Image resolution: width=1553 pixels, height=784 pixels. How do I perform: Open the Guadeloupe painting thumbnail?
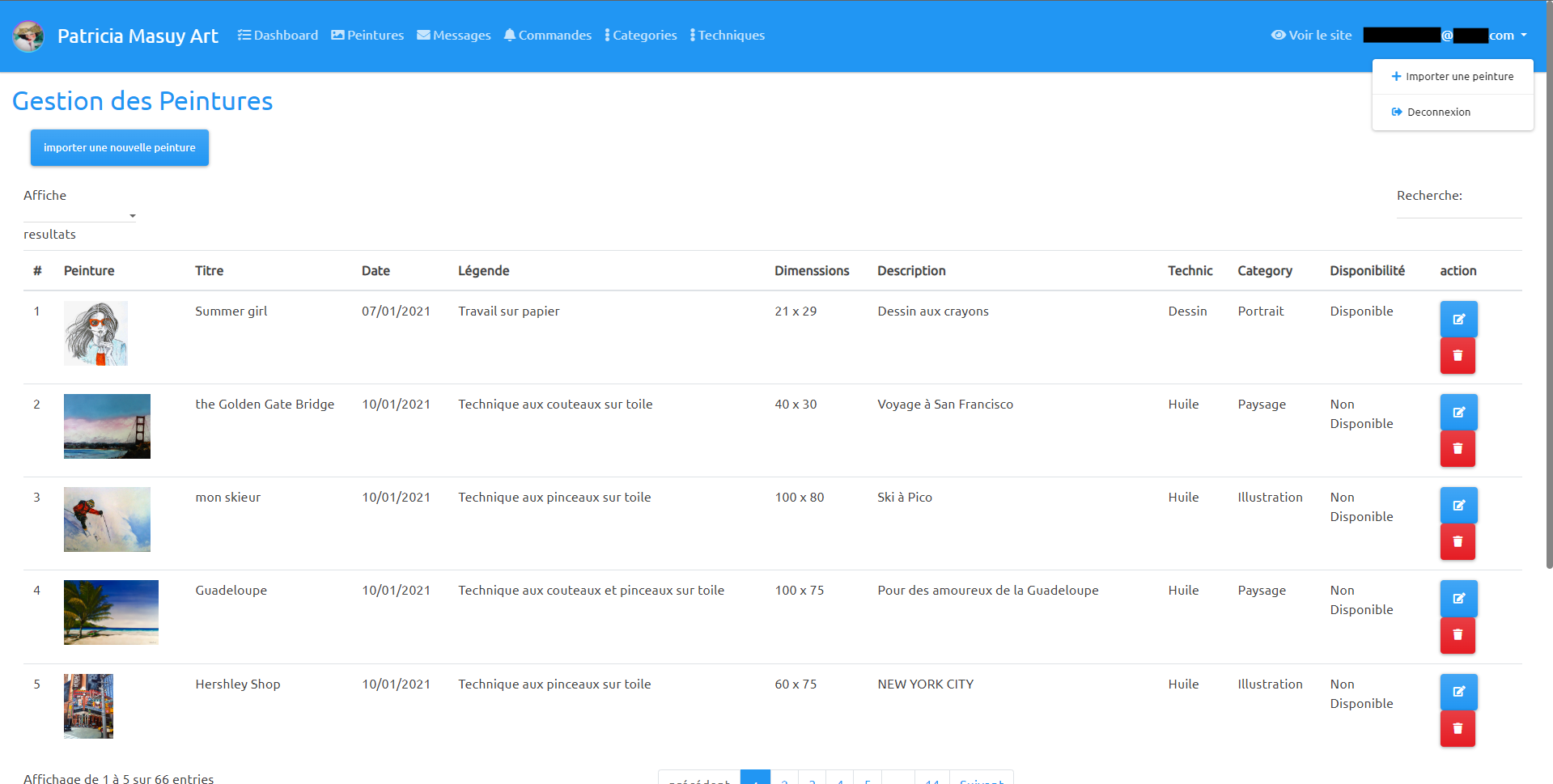tap(111, 612)
